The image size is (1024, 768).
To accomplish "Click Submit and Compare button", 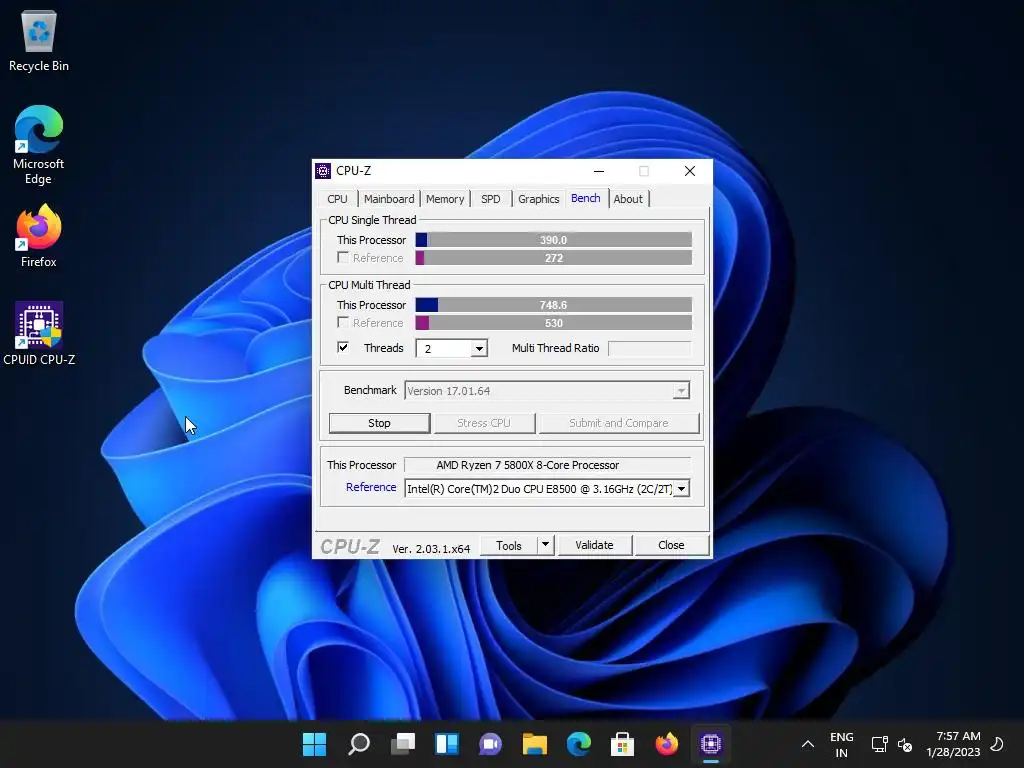I will tap(618, 423).
